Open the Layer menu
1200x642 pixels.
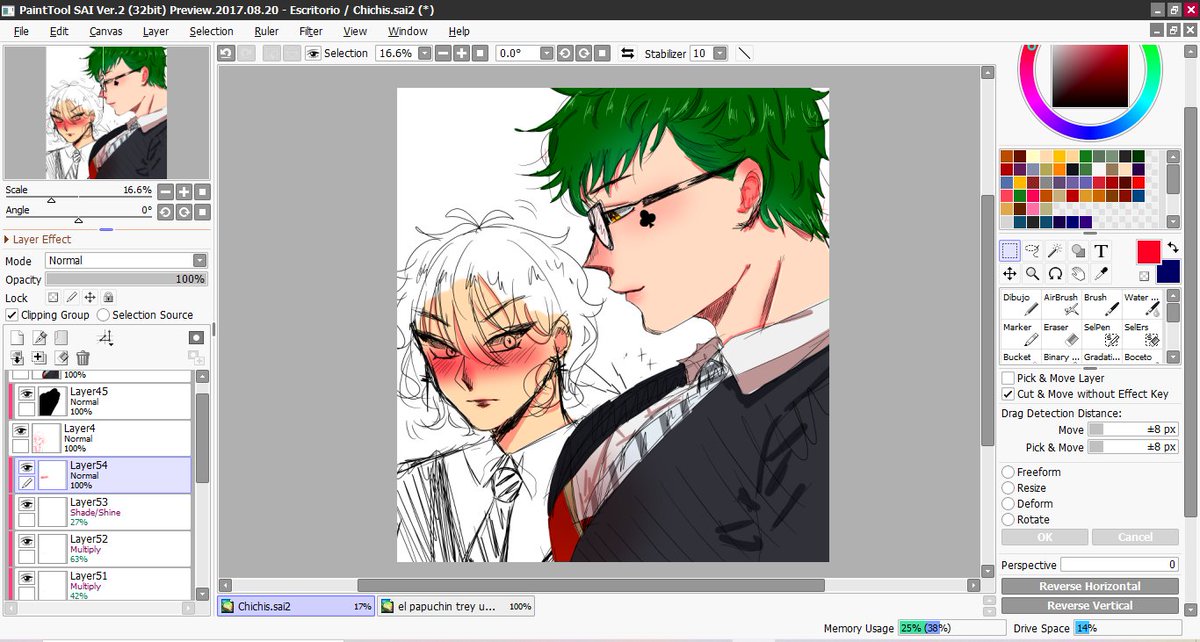pos(155,31)
